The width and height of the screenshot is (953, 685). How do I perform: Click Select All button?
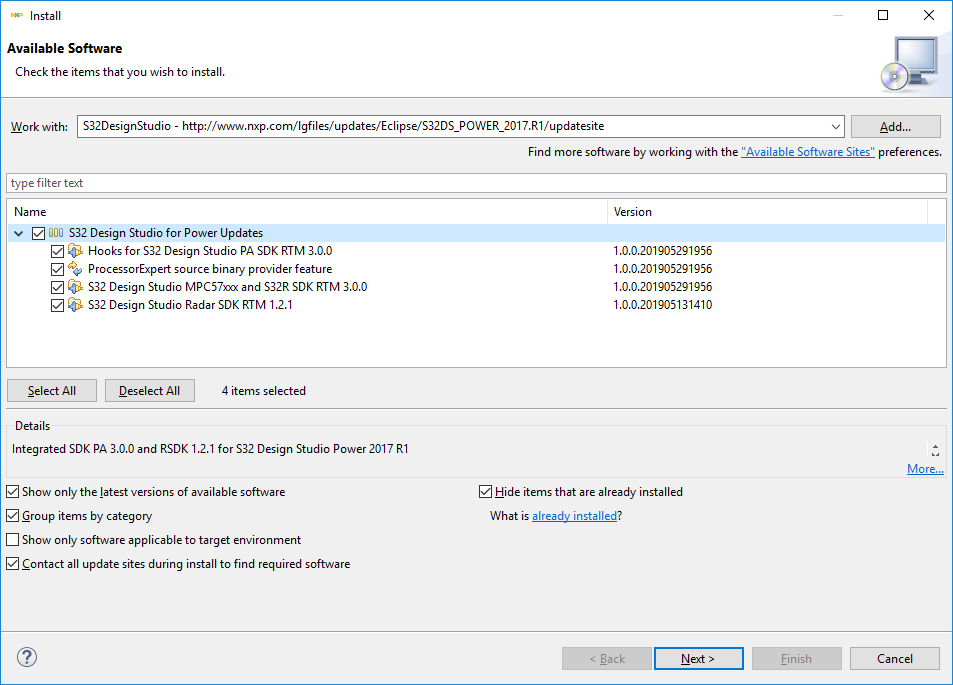point(52,391)
